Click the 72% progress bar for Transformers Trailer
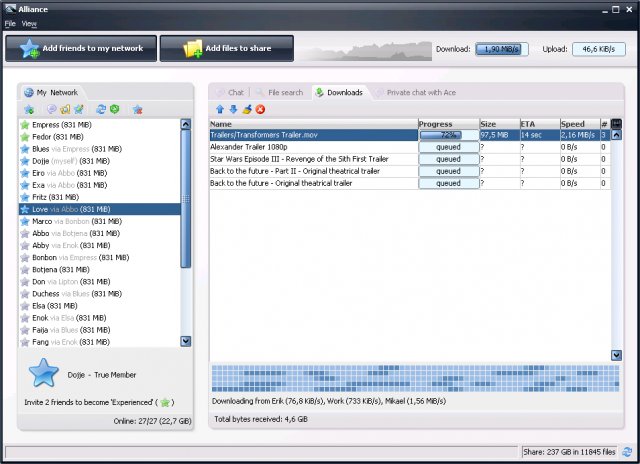 tap(449, 135)
